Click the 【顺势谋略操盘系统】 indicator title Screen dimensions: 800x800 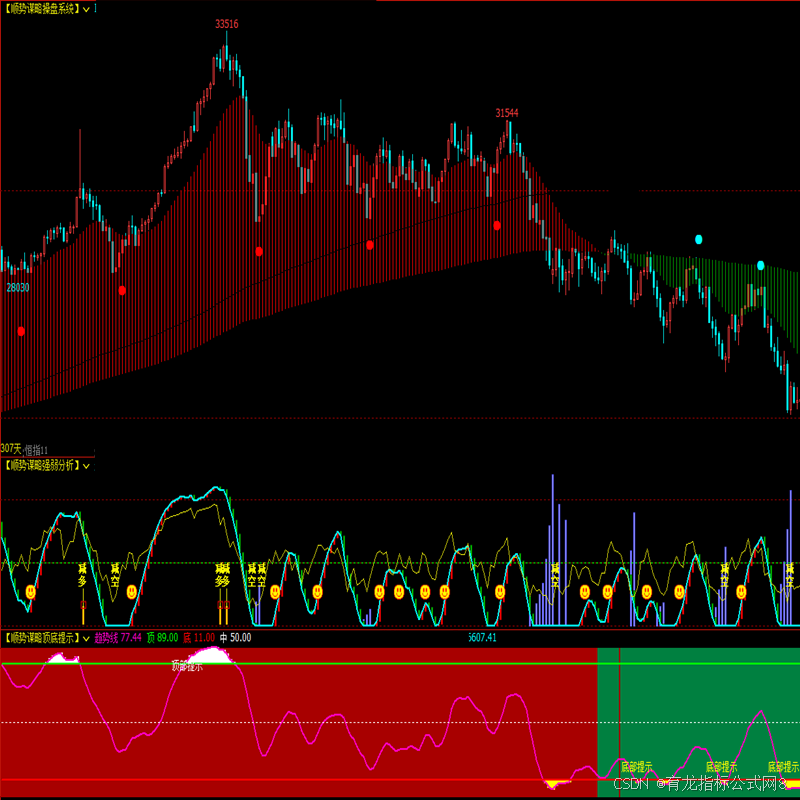click(x=41, y=9)
